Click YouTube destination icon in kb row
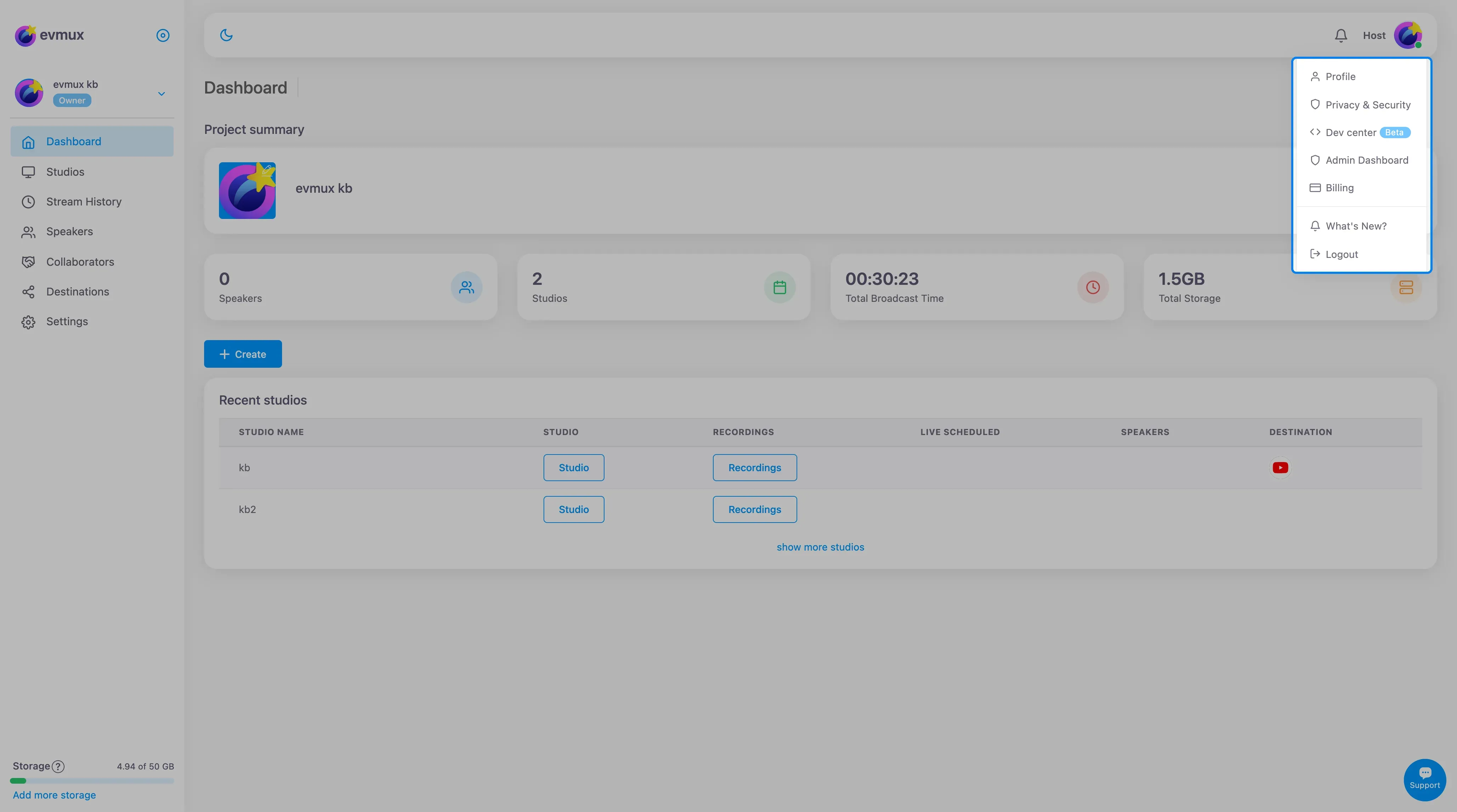Image resolution: width=1457 pixels, height=812 pixels. point(1281,468)
